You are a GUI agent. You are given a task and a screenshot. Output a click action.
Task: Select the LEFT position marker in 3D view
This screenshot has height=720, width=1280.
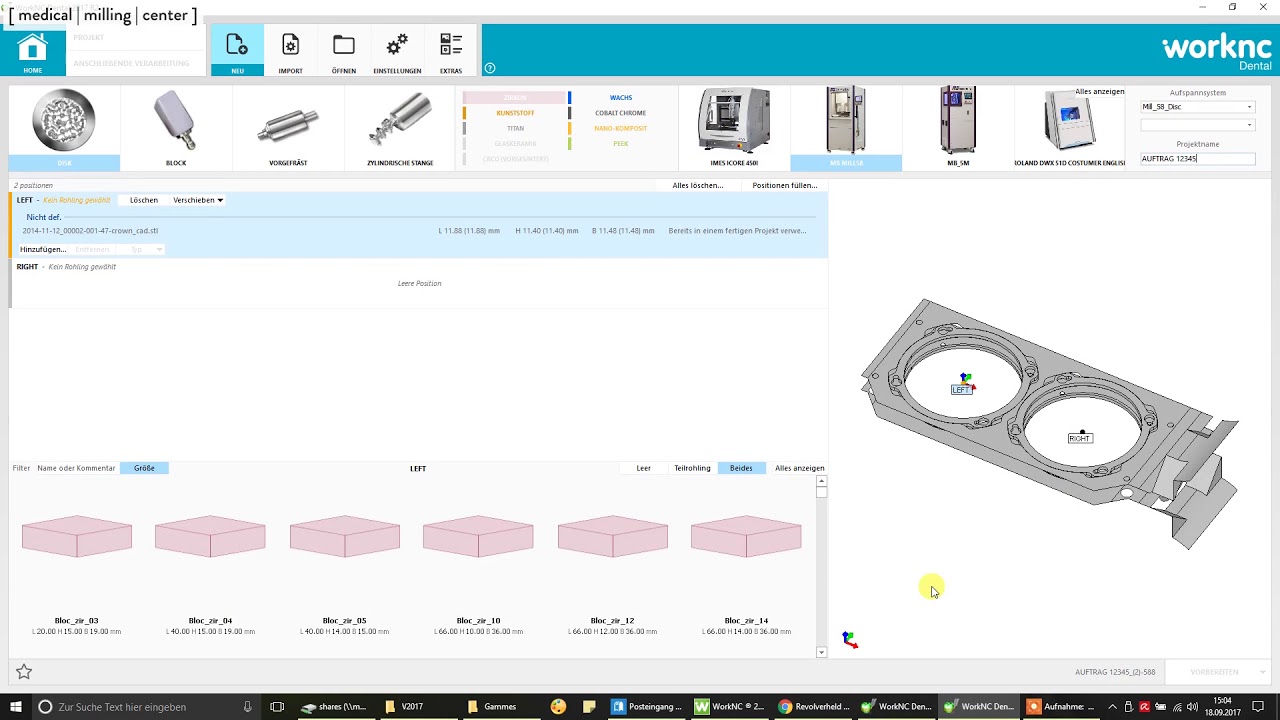[x=961, y=390]
